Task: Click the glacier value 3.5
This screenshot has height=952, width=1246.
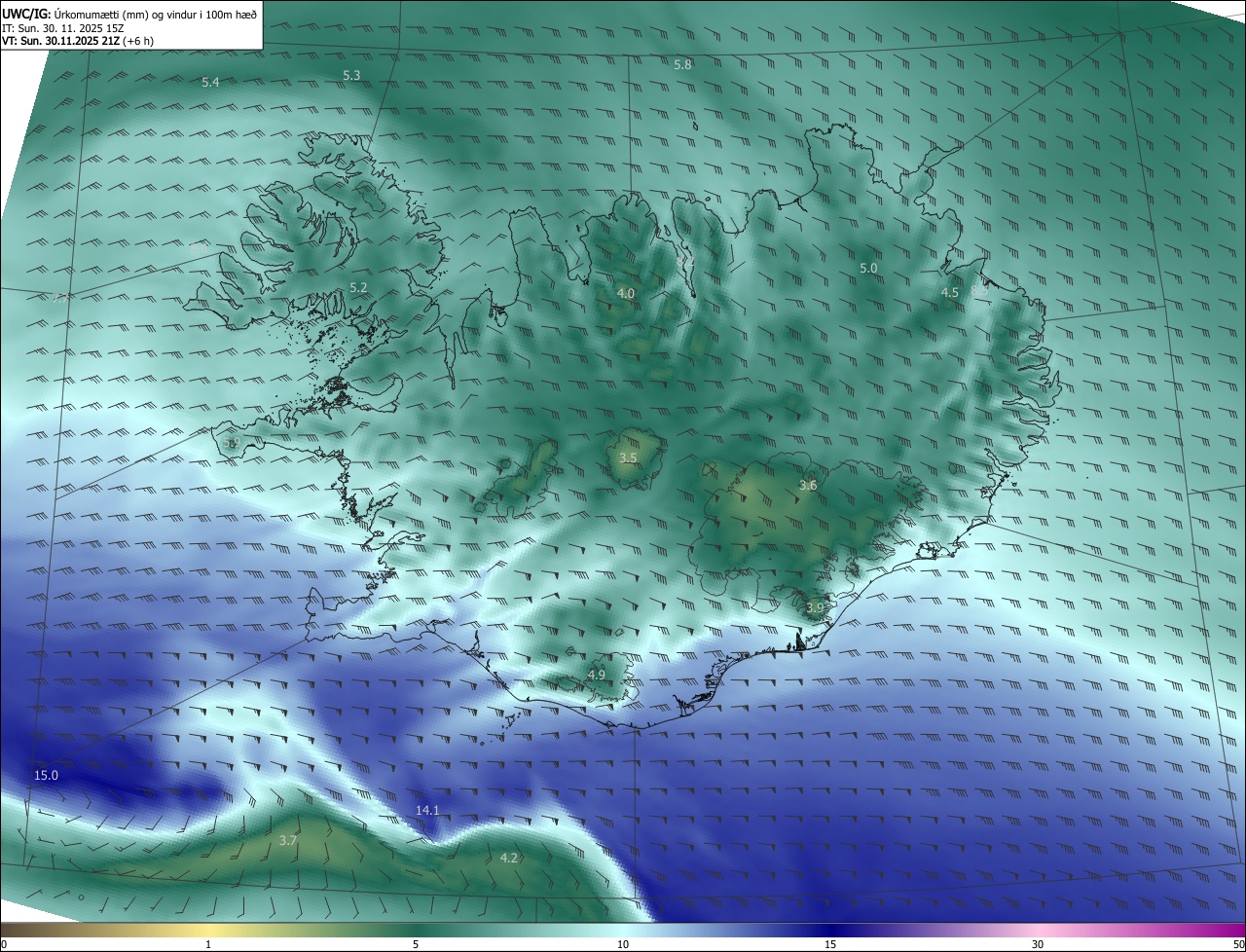Action: 628,458
